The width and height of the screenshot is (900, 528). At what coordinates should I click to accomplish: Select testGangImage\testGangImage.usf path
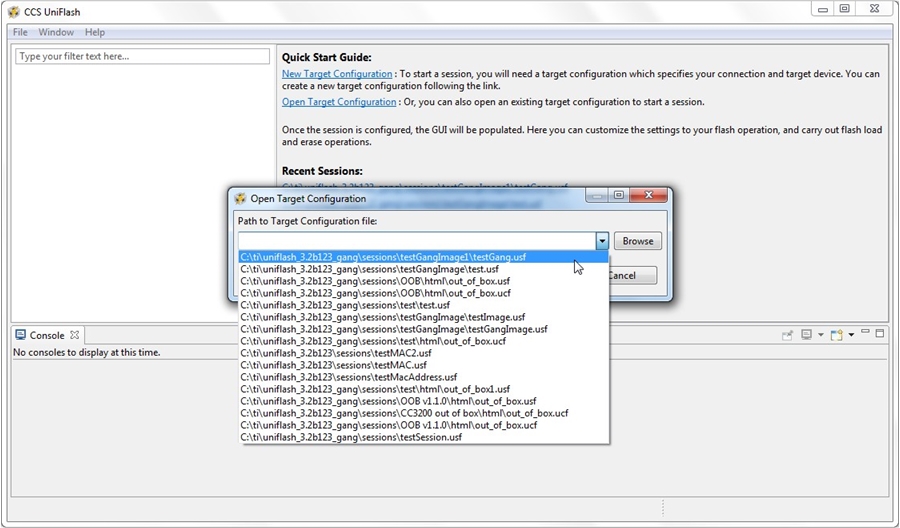tap(423, 329)
